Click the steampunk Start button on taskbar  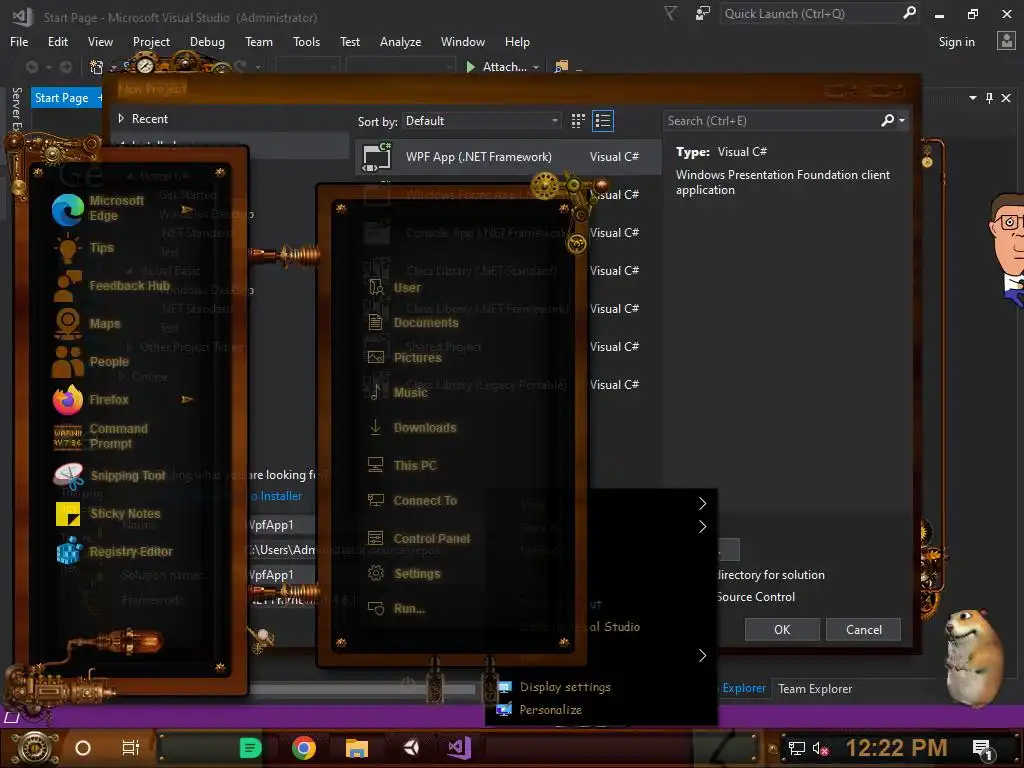point(35,748)
